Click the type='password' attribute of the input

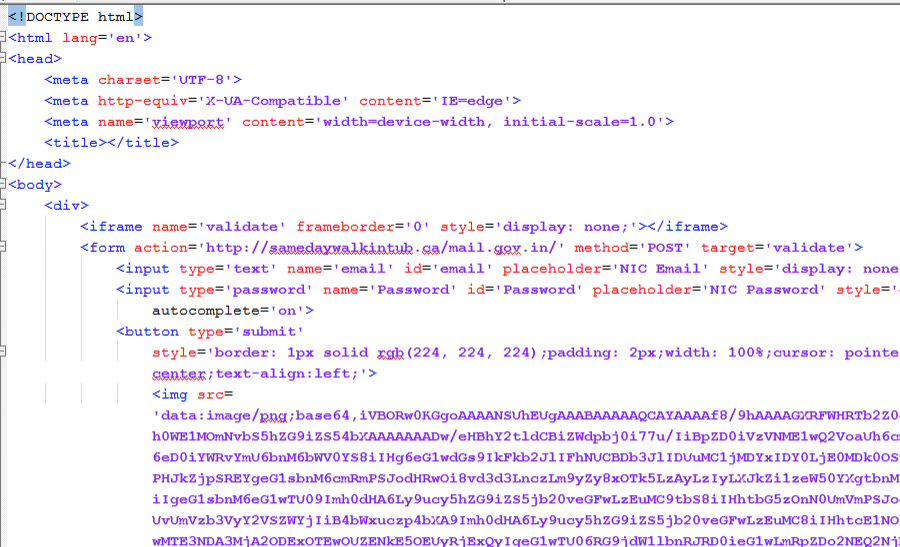[246, 290]
